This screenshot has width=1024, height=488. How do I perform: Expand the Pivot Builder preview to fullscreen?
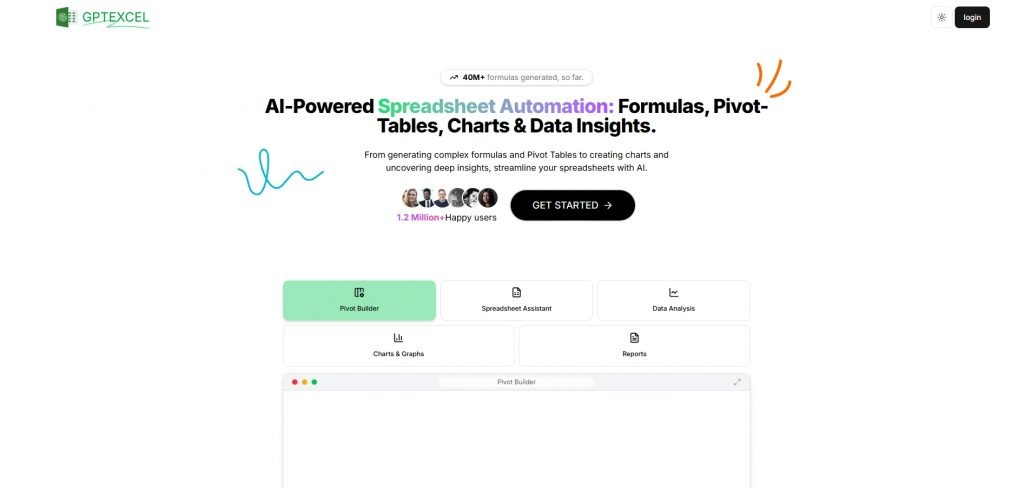pyautogui.click(x=737, y=382)
